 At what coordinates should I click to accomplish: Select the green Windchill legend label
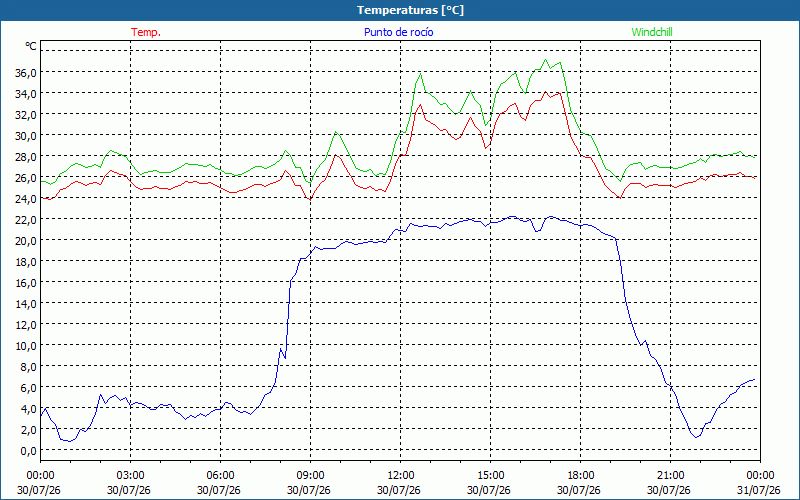click(652, 32)
